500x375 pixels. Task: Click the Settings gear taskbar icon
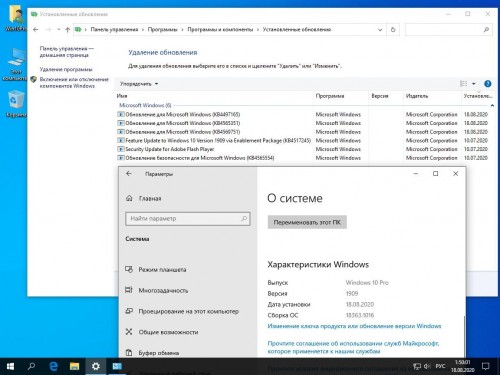[x=96, y=366]
